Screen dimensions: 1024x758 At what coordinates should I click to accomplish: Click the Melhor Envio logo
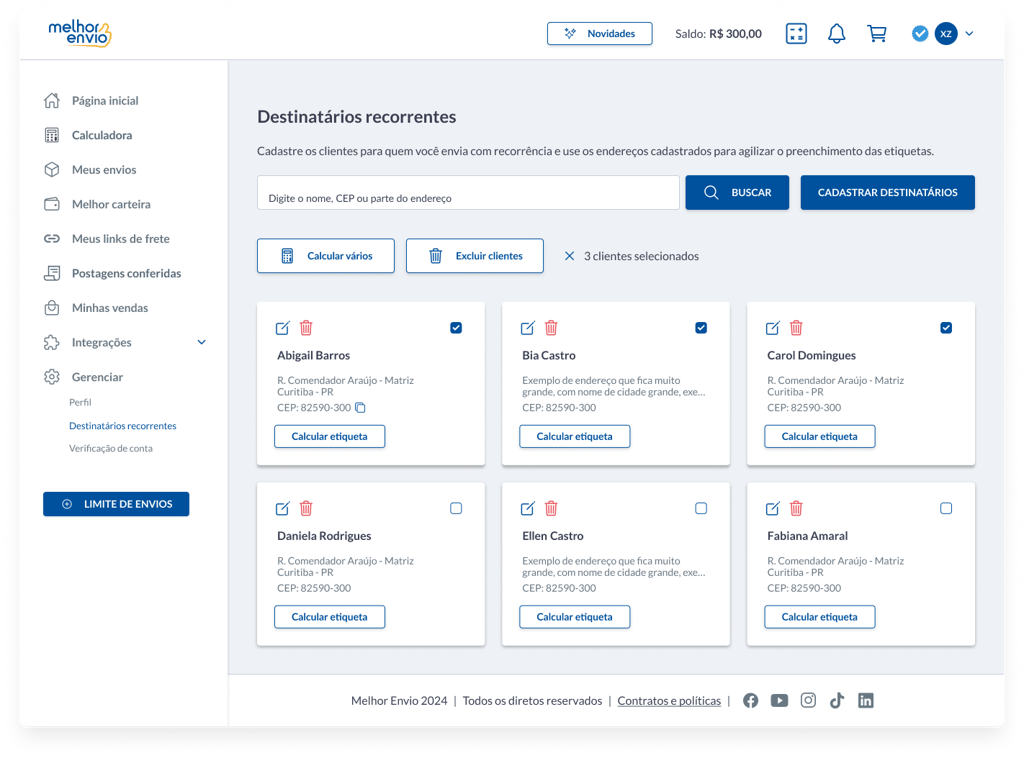click(80, 33)
